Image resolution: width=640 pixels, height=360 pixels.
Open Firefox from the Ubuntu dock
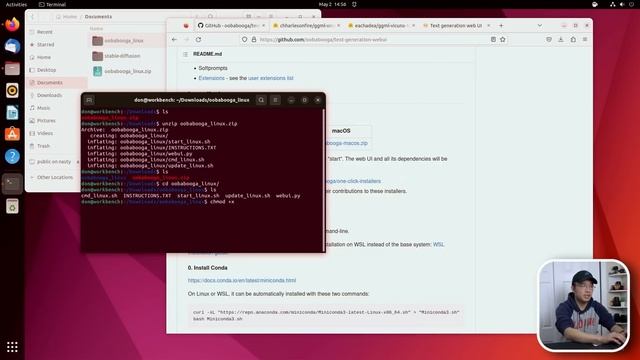click(12, 24)
